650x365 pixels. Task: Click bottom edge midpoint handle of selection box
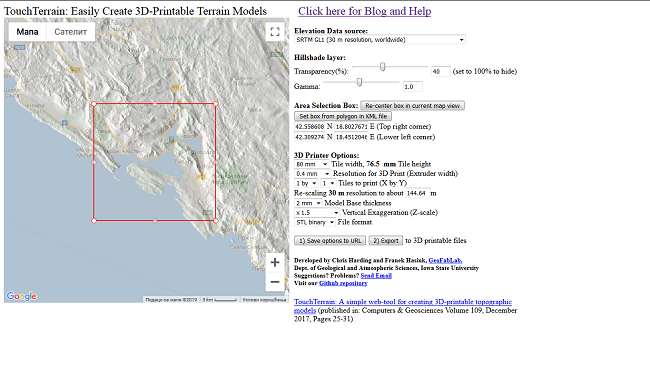point(155,221)
